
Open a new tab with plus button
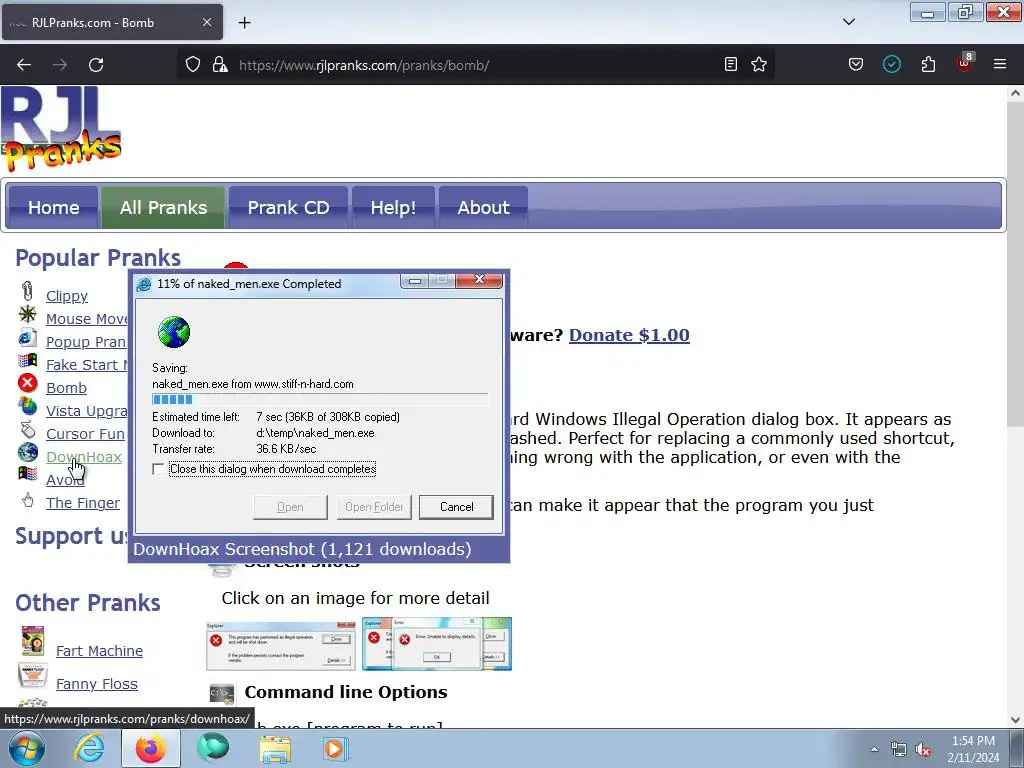[244, 22]
